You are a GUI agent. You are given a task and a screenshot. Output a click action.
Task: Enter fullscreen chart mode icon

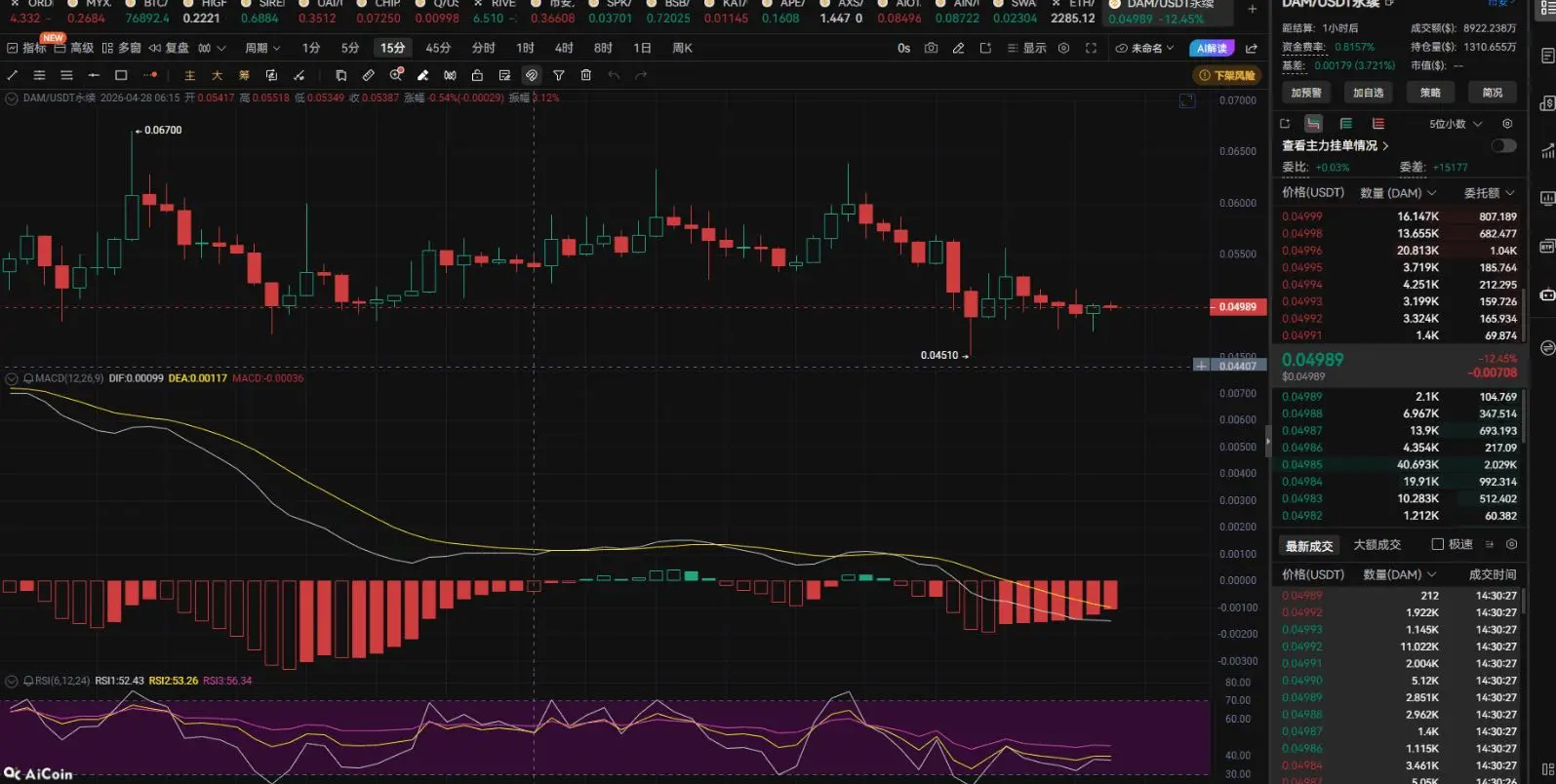(x=1091, y=48)
